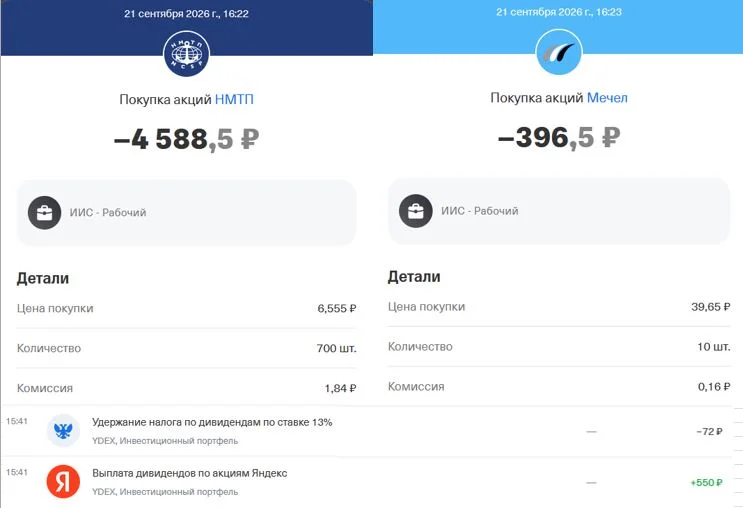Click briefcase icon in НМТП account card
Screen dimensions: 743x508
(x=45, y=213)
